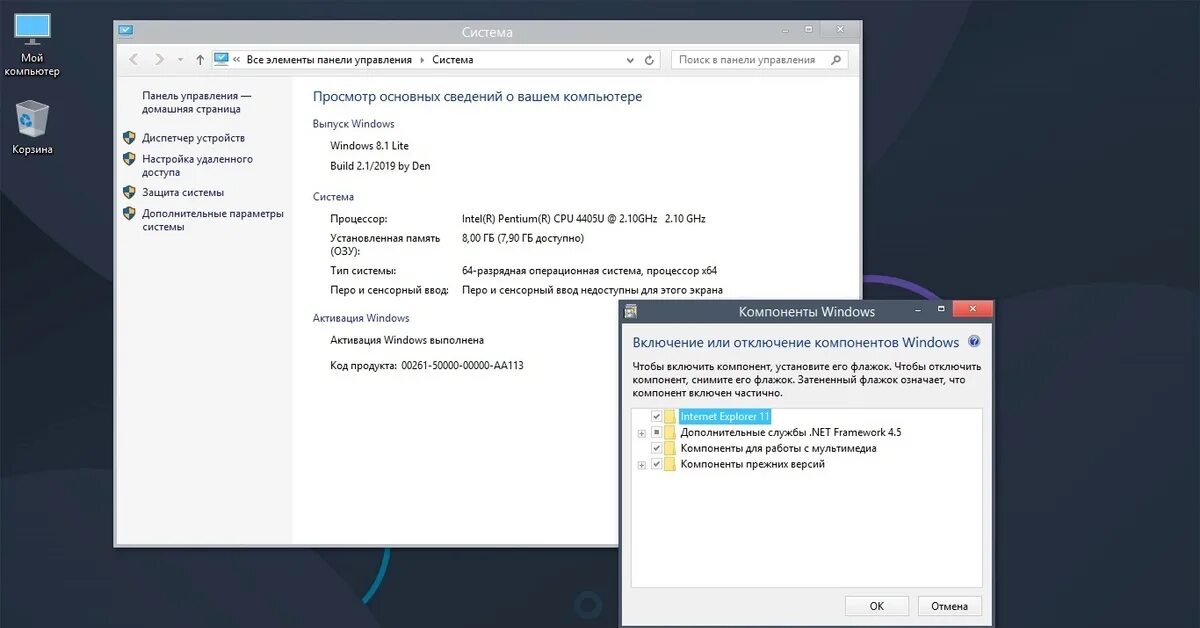Select the Компоненты прежних версий row
The height and width of the screenshot is (628, 1200).
point(752,464)
